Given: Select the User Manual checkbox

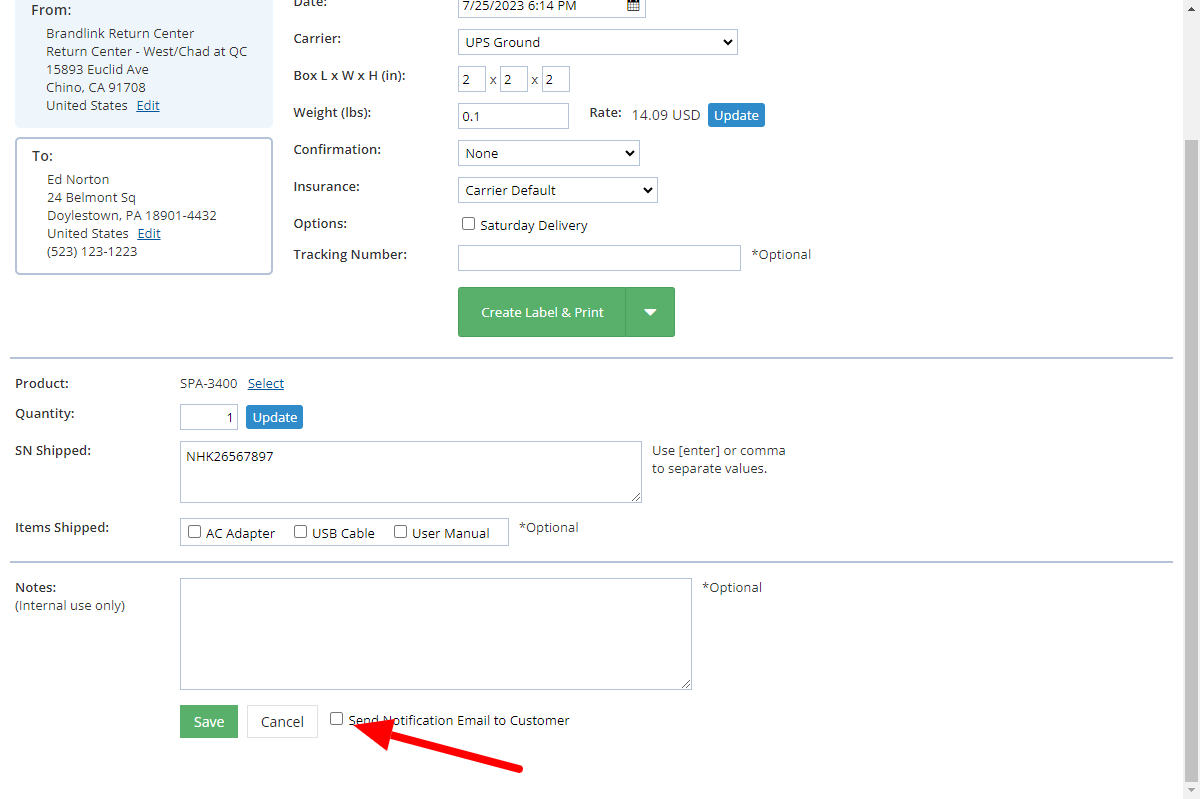Looking at the screenshot, I should [400, 532].
